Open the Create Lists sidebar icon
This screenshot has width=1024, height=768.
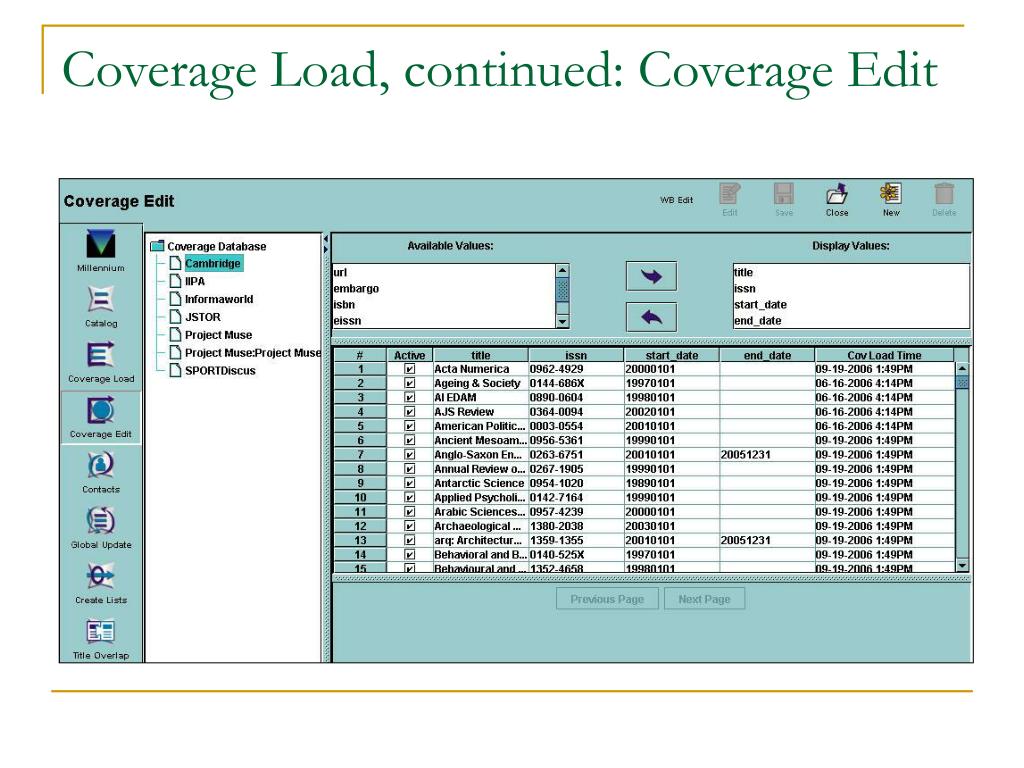tap(101, 576)
